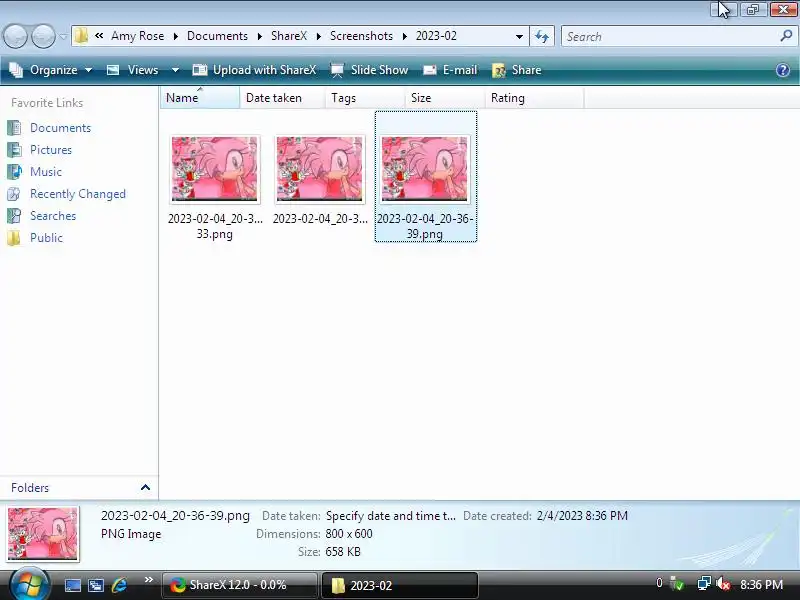Click Switch between windows Quick Launch icon
This screenshot has height=600, width=800.
(x=96, y=585)
